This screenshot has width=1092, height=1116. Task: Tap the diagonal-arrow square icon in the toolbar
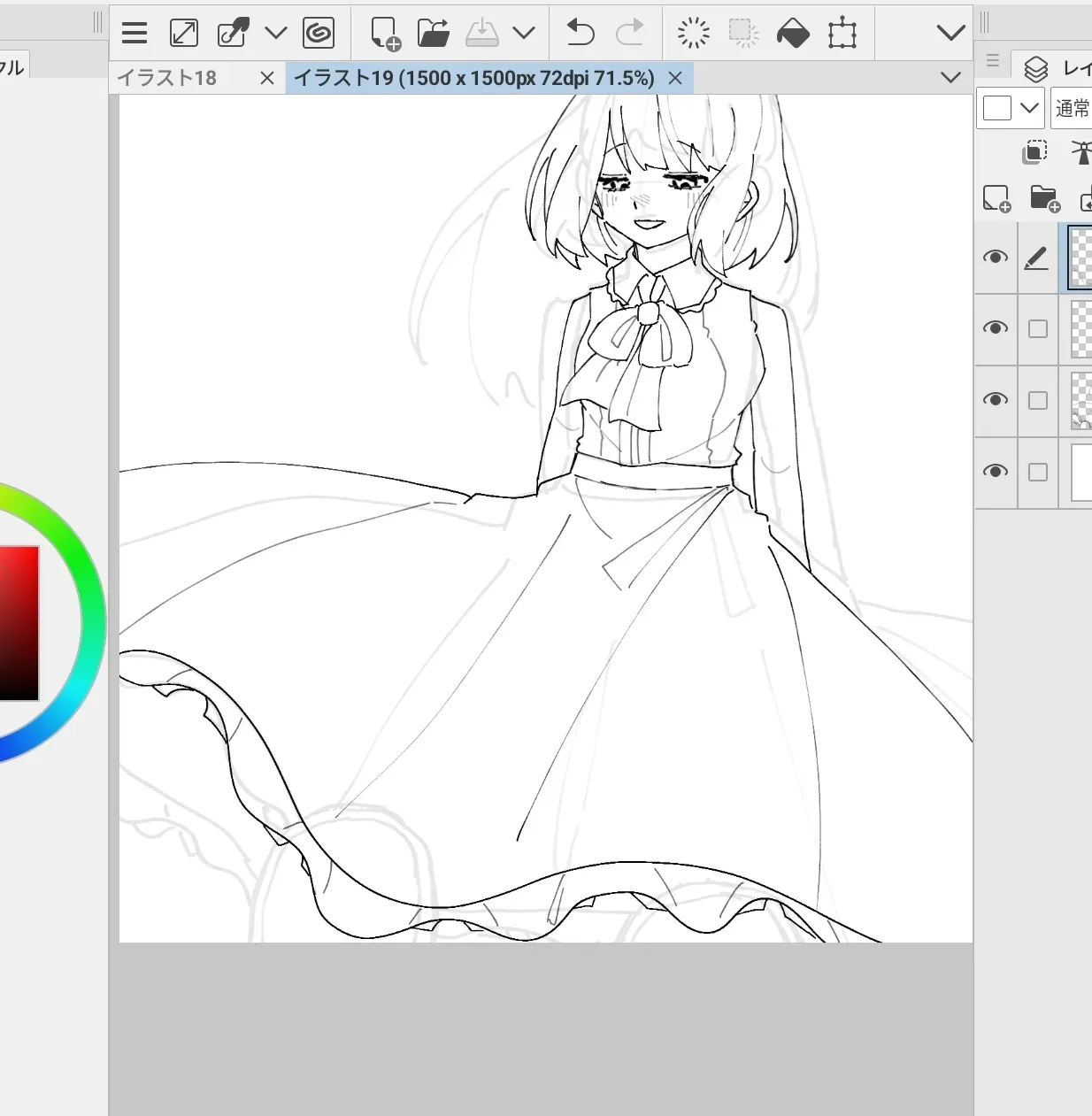pyautogui.click(x=184, y=34)
